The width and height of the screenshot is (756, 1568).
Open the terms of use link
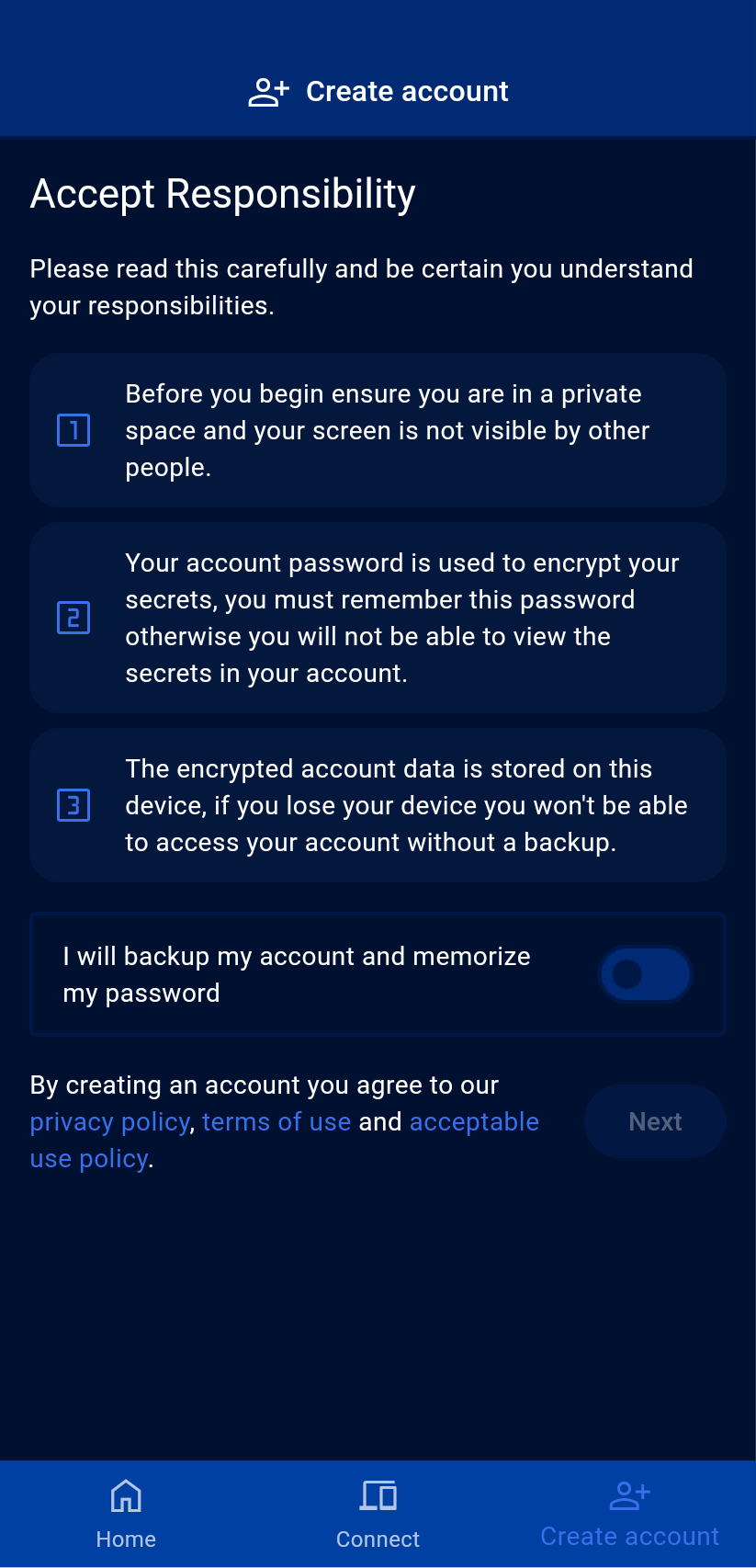pos(276,1122)
